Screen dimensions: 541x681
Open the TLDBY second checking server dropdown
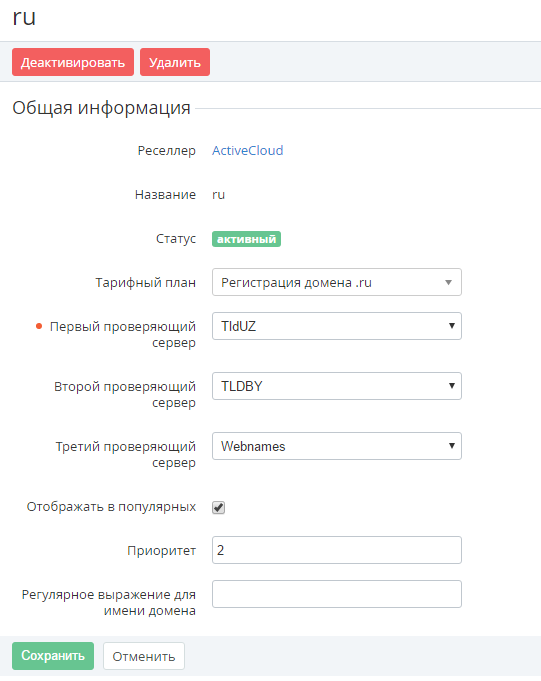[x=336, y=386]
